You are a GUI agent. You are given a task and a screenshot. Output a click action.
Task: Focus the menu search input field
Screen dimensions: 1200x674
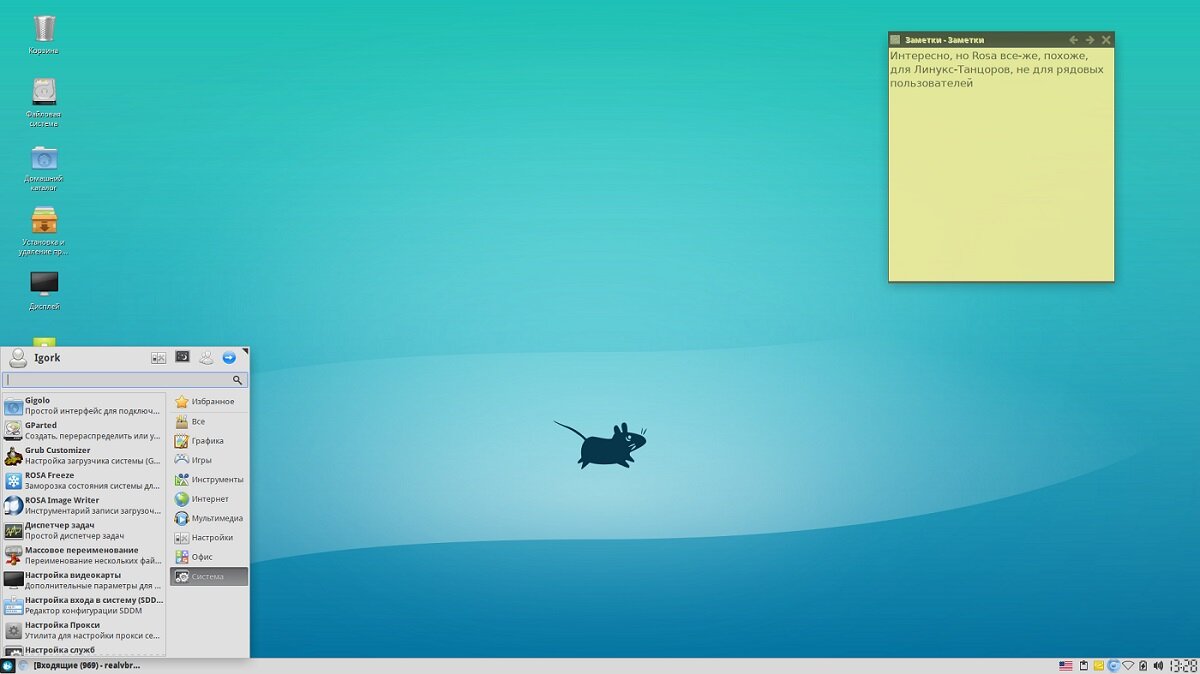coord(125,380)
